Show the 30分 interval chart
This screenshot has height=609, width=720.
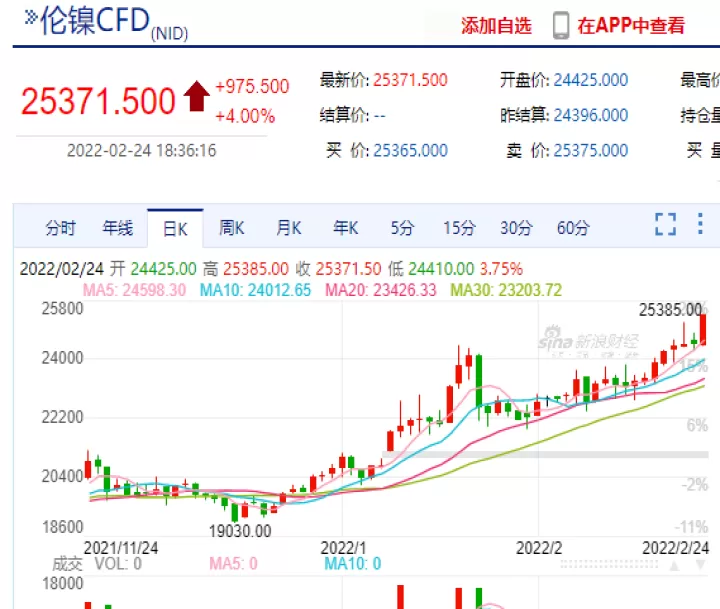click(x=516, y=228)
